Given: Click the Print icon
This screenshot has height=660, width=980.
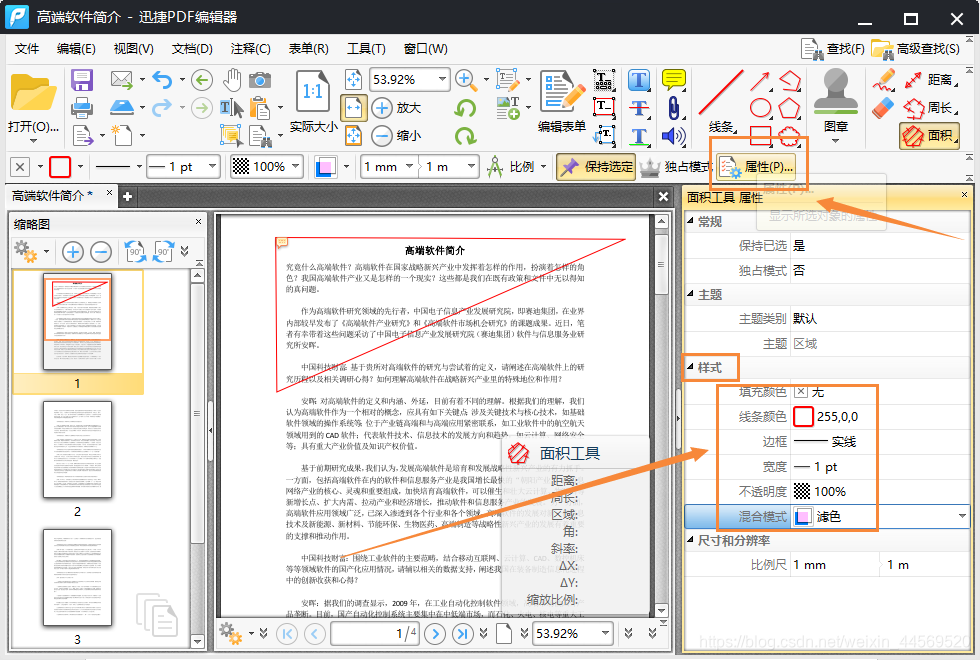Looking at the screenshot, I should coord(82,108).
